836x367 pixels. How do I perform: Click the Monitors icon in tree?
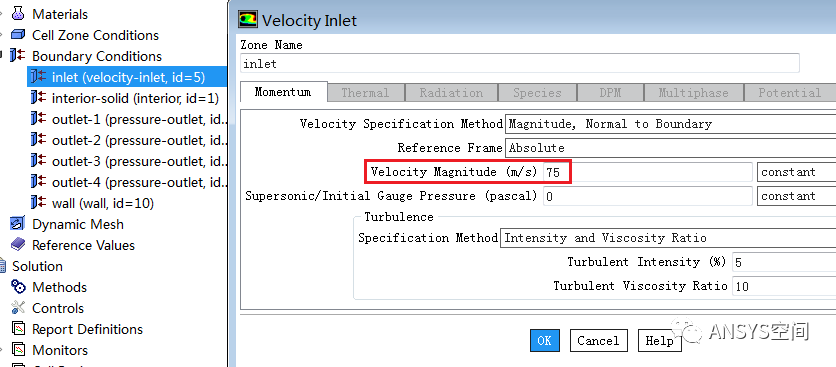pos(19,350)
